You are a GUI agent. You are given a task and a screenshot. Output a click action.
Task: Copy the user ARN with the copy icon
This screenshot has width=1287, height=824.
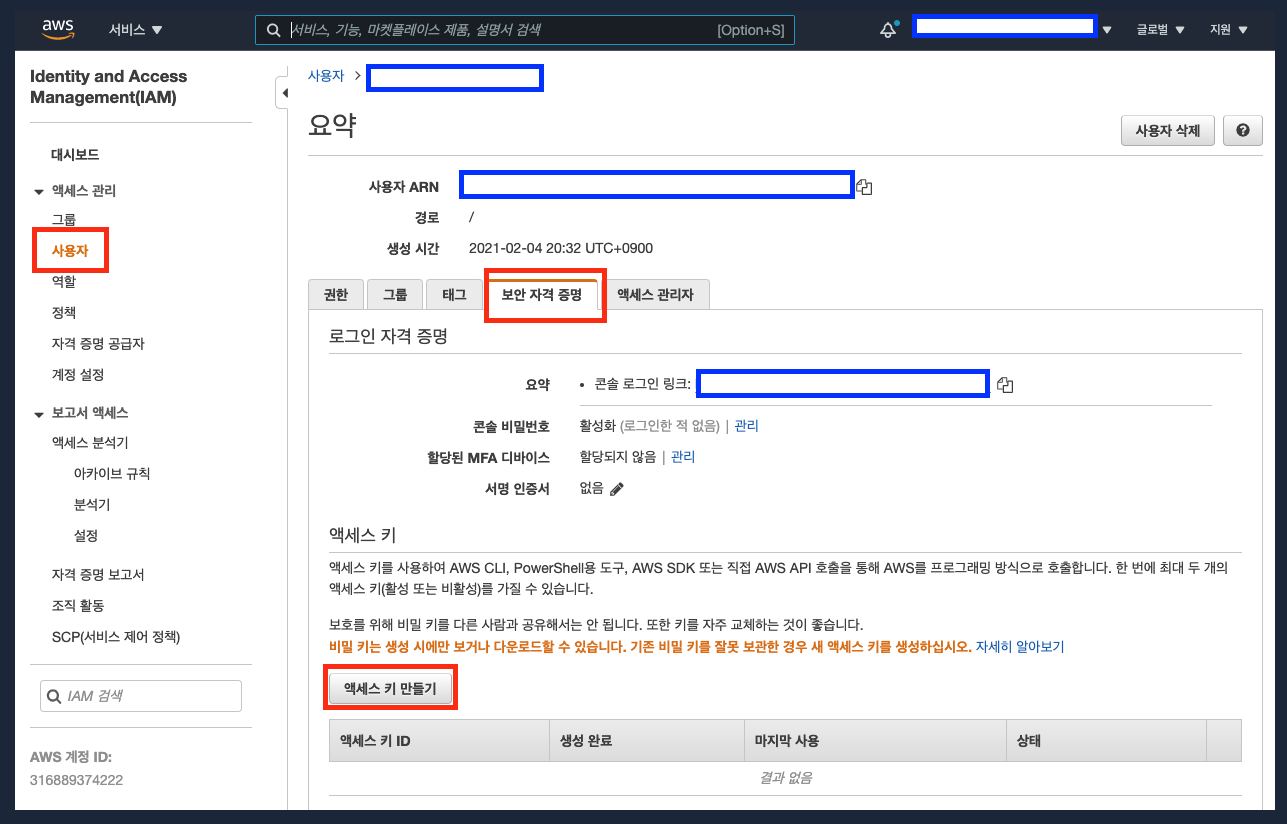point(865,187)
